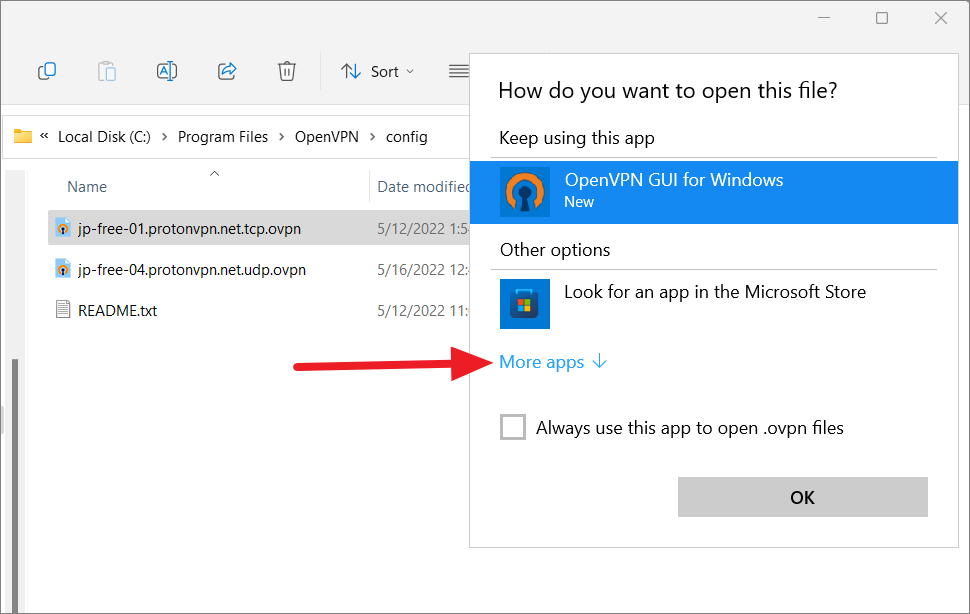The height and width of the screenshot is (614, 970).
Task: Select jp-free-04.protonvpn.net.udp.ovpn file
Action: (x=191, y=269)
